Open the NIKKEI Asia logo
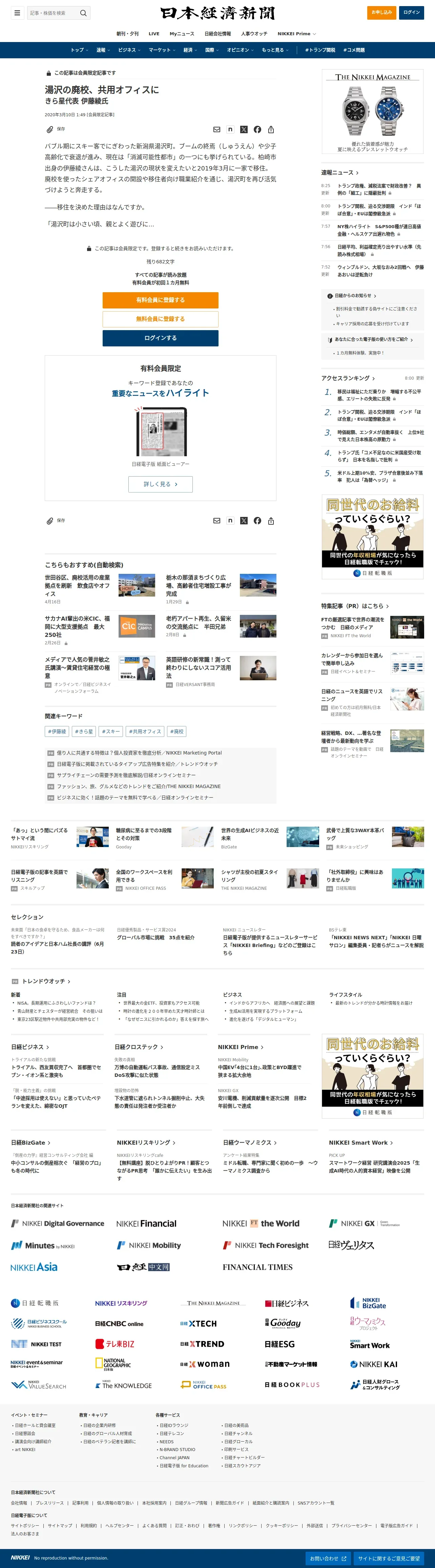Viewport: 435px width, 1568px height. click(x=34, y=1267)
